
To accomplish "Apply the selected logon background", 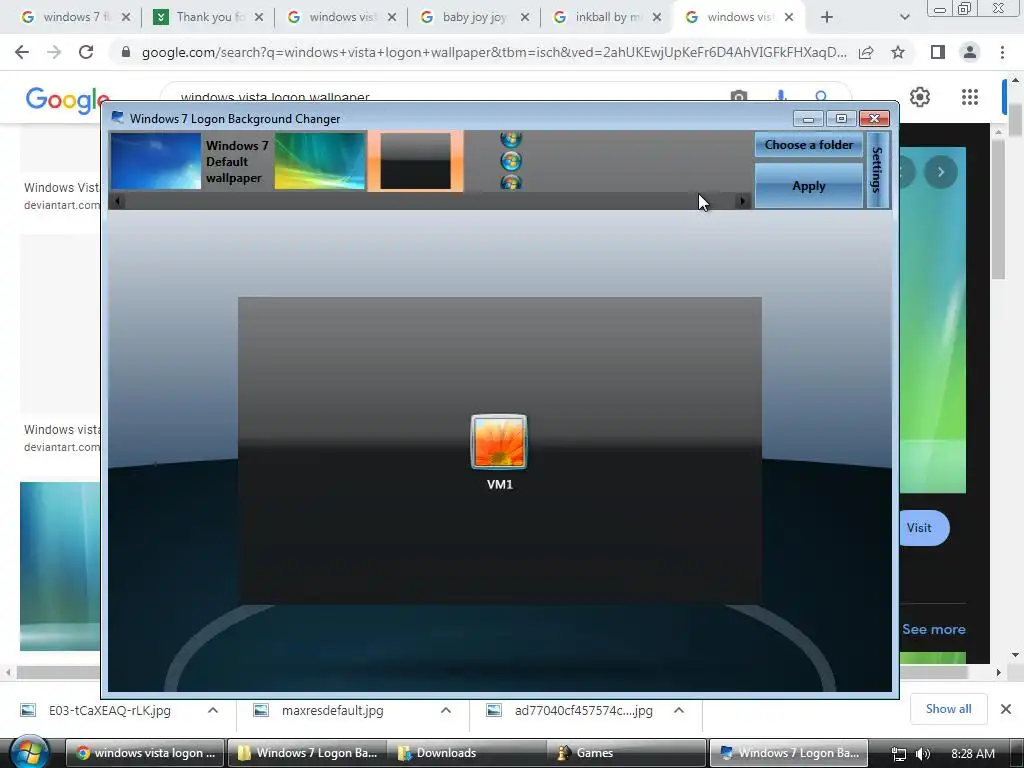I will point(808,186).
